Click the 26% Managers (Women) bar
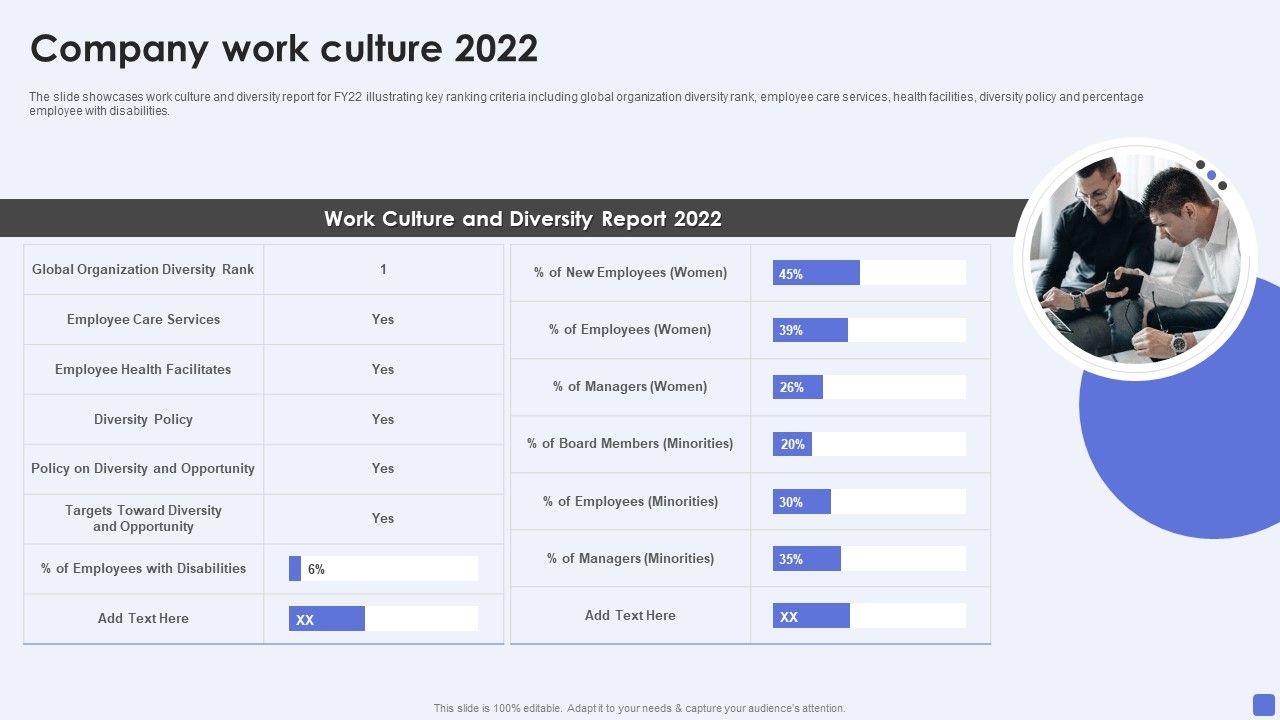1280x720 pixels. [798, 387]
